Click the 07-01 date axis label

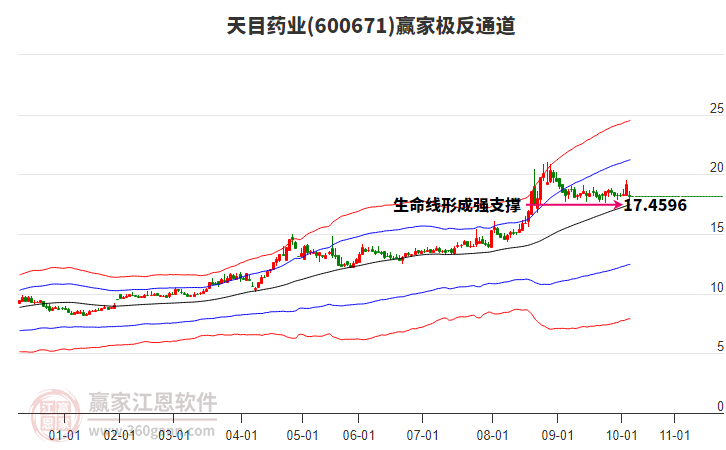422,435
